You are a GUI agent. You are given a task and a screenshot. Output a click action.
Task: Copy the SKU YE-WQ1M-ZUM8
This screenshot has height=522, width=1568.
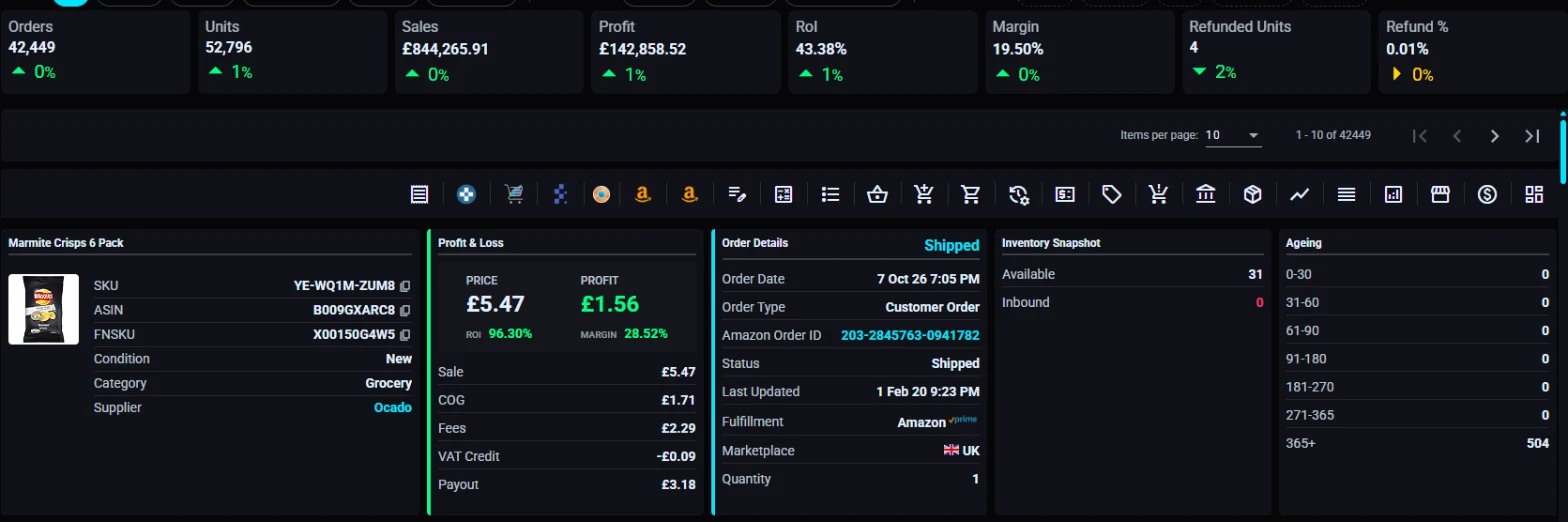point(405,286)
